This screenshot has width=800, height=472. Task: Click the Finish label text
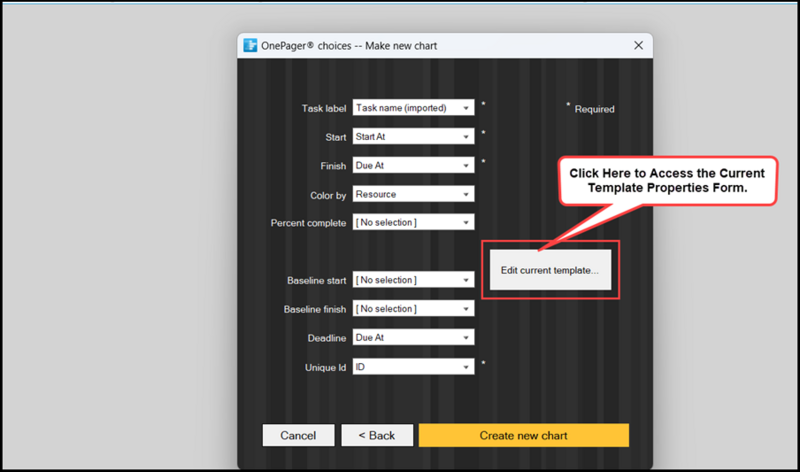click(333, 166)
